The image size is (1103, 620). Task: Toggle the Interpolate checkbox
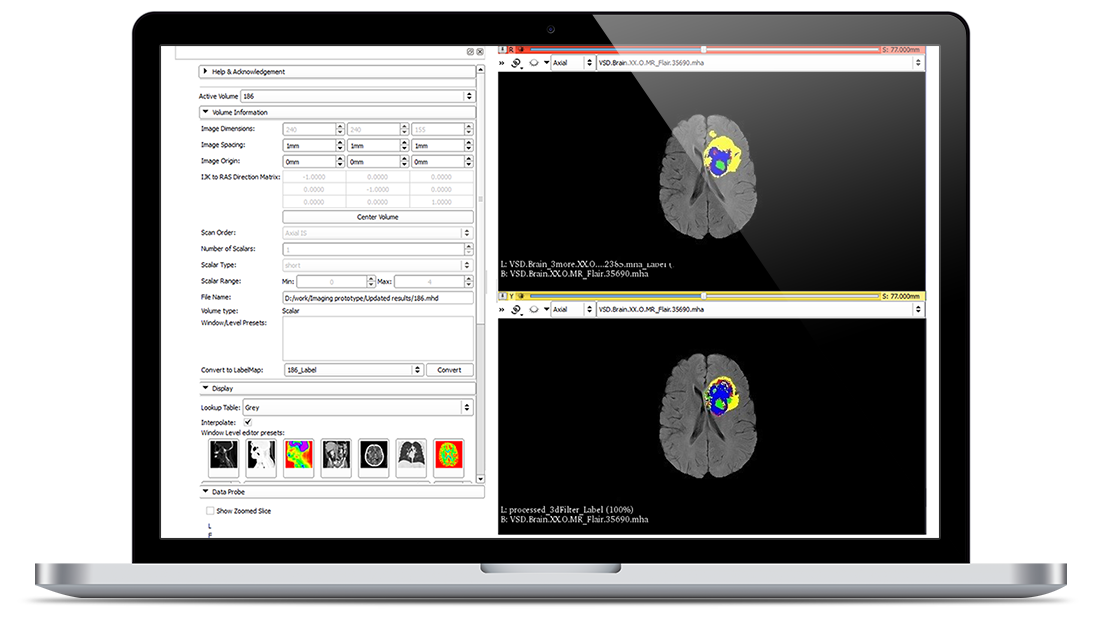(248, 422)
